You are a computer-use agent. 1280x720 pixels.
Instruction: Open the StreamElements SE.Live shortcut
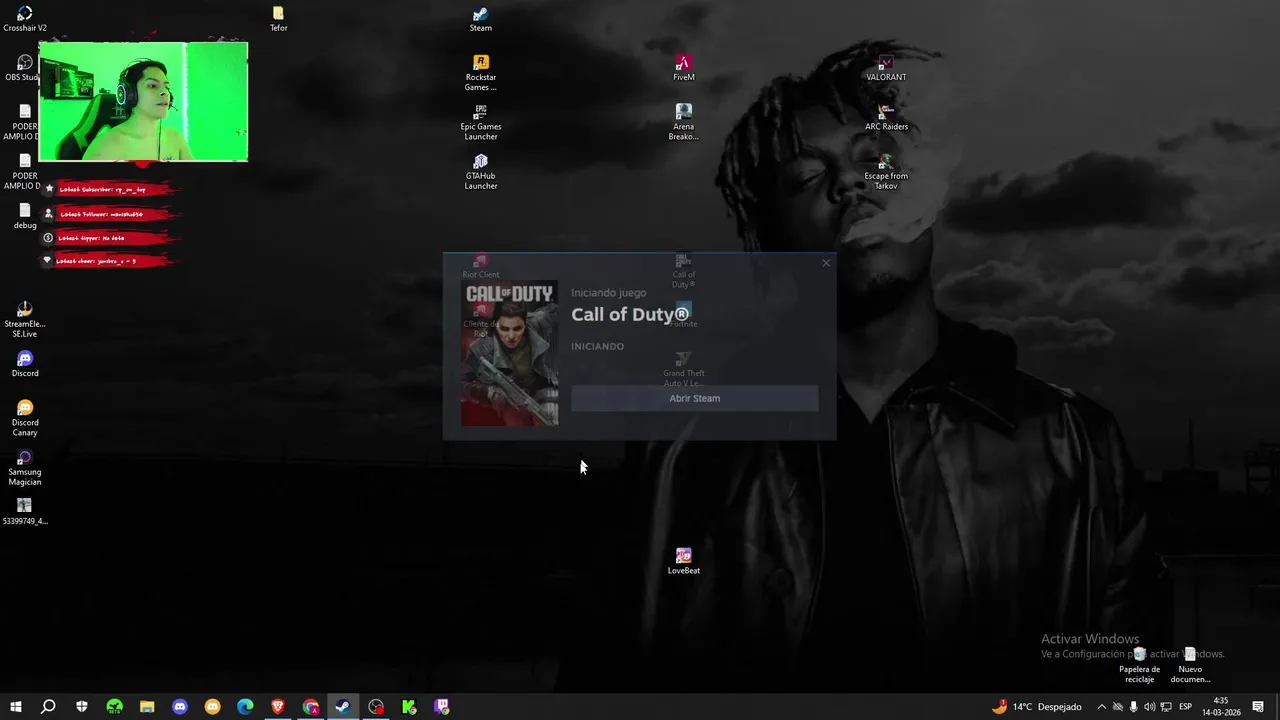(x=25, y=320)
